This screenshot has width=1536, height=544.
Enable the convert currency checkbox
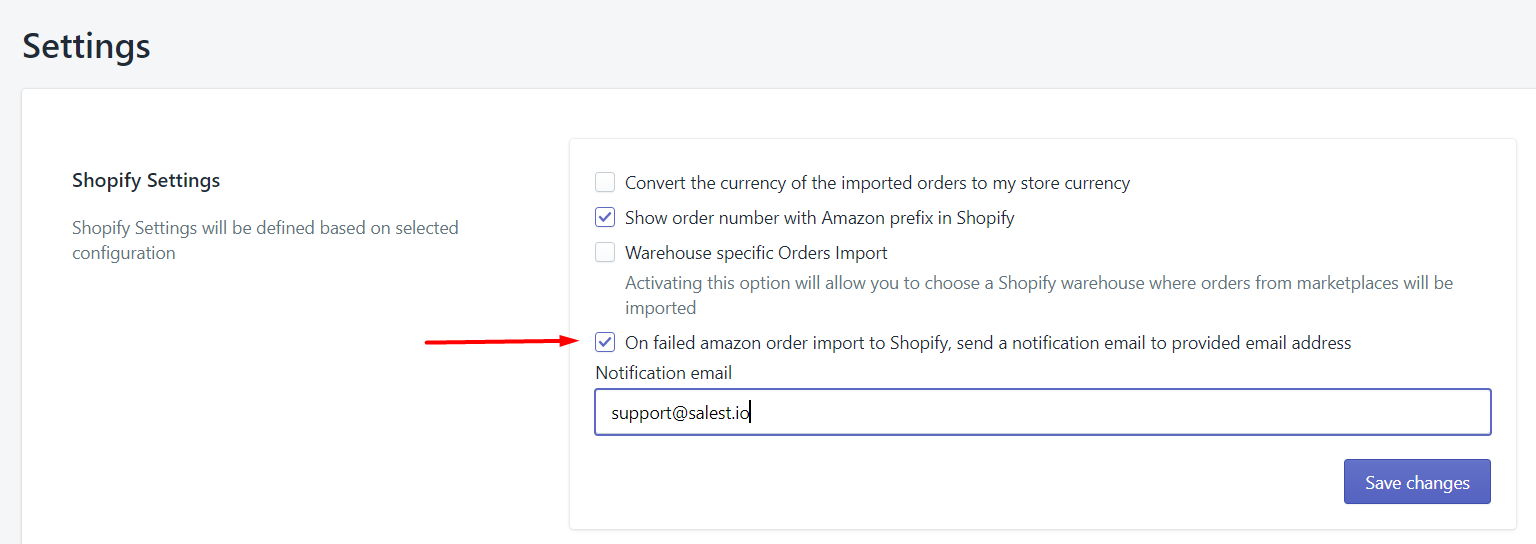[605, 182]
